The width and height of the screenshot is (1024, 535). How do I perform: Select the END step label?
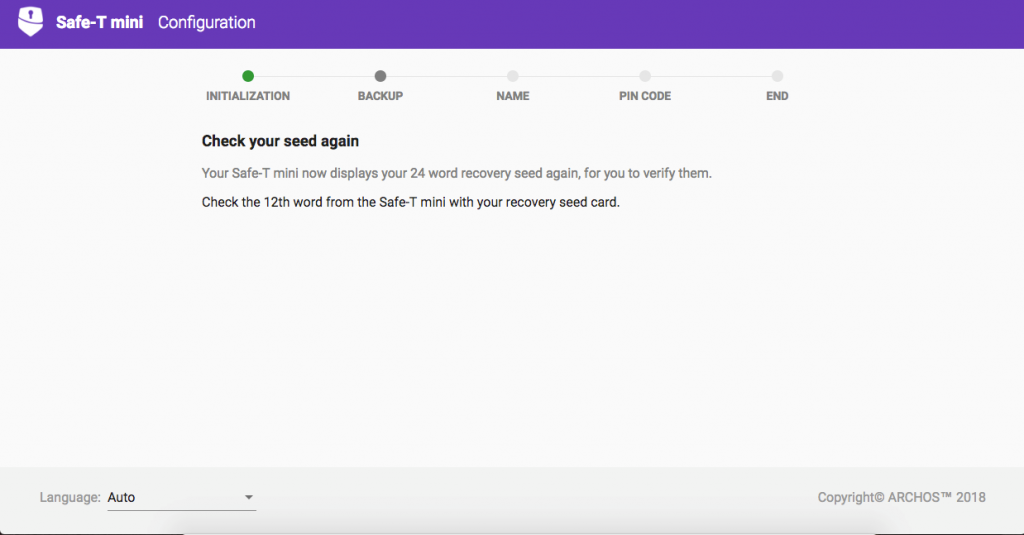point(777,96)
